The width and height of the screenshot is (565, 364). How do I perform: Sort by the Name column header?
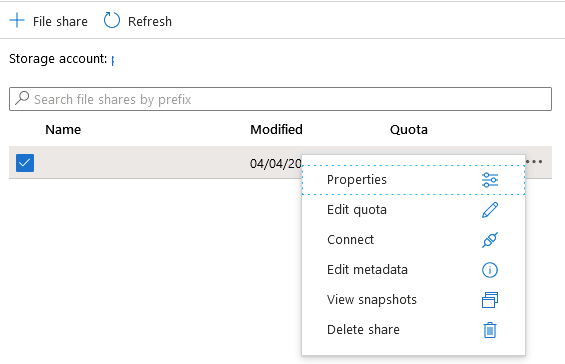tap(63, 129)
